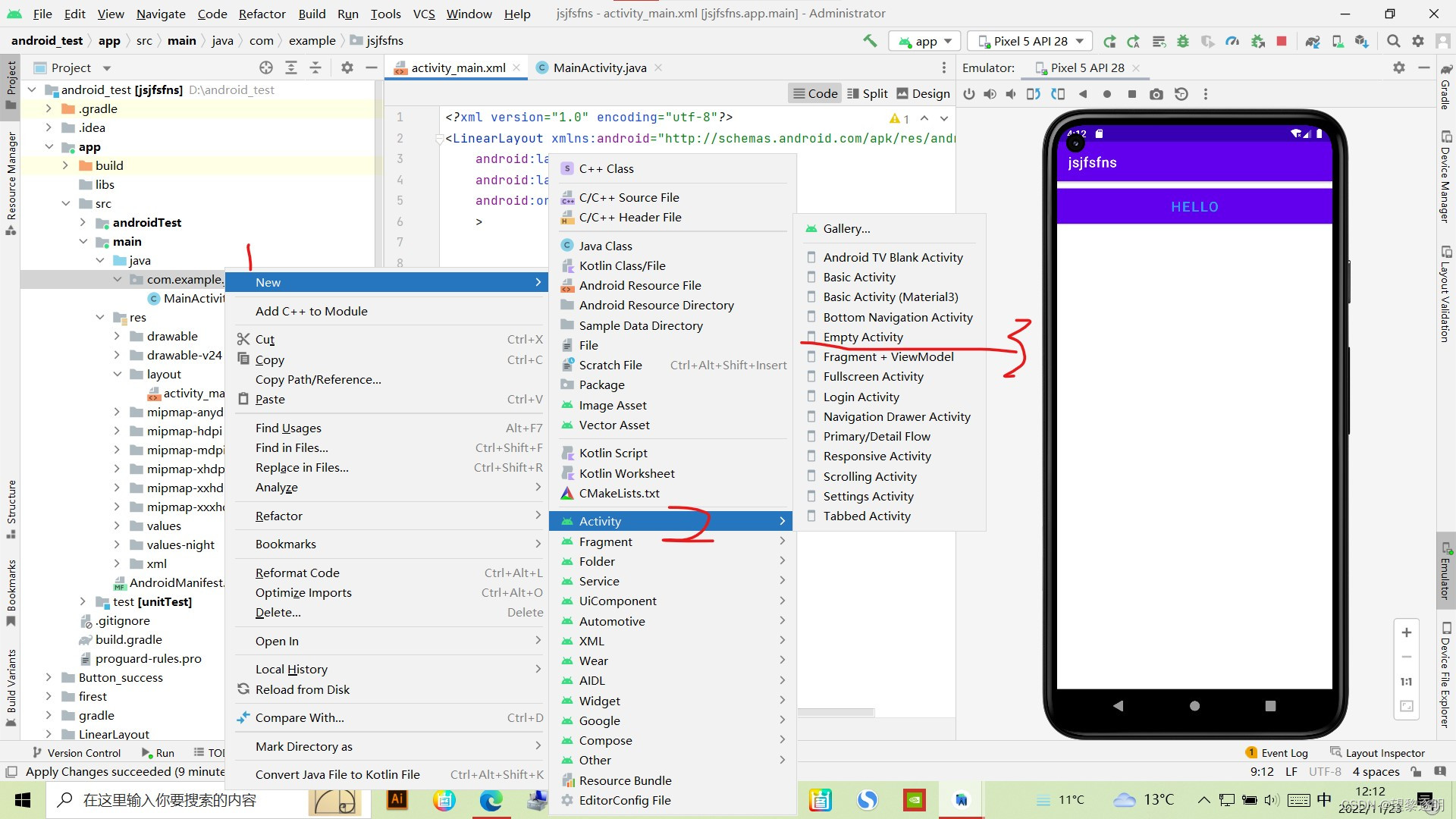1456x819 pixels.
Task: Expand the drawable folder in project tree
Action: (117, 336)
